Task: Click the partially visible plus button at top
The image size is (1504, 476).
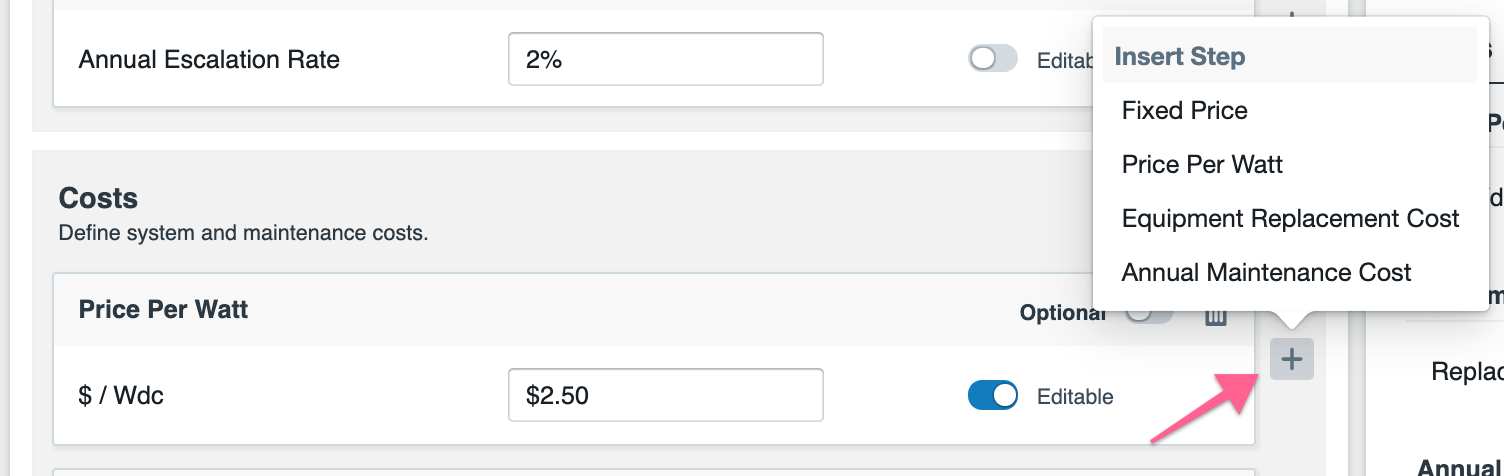Action: point(1291,10)
